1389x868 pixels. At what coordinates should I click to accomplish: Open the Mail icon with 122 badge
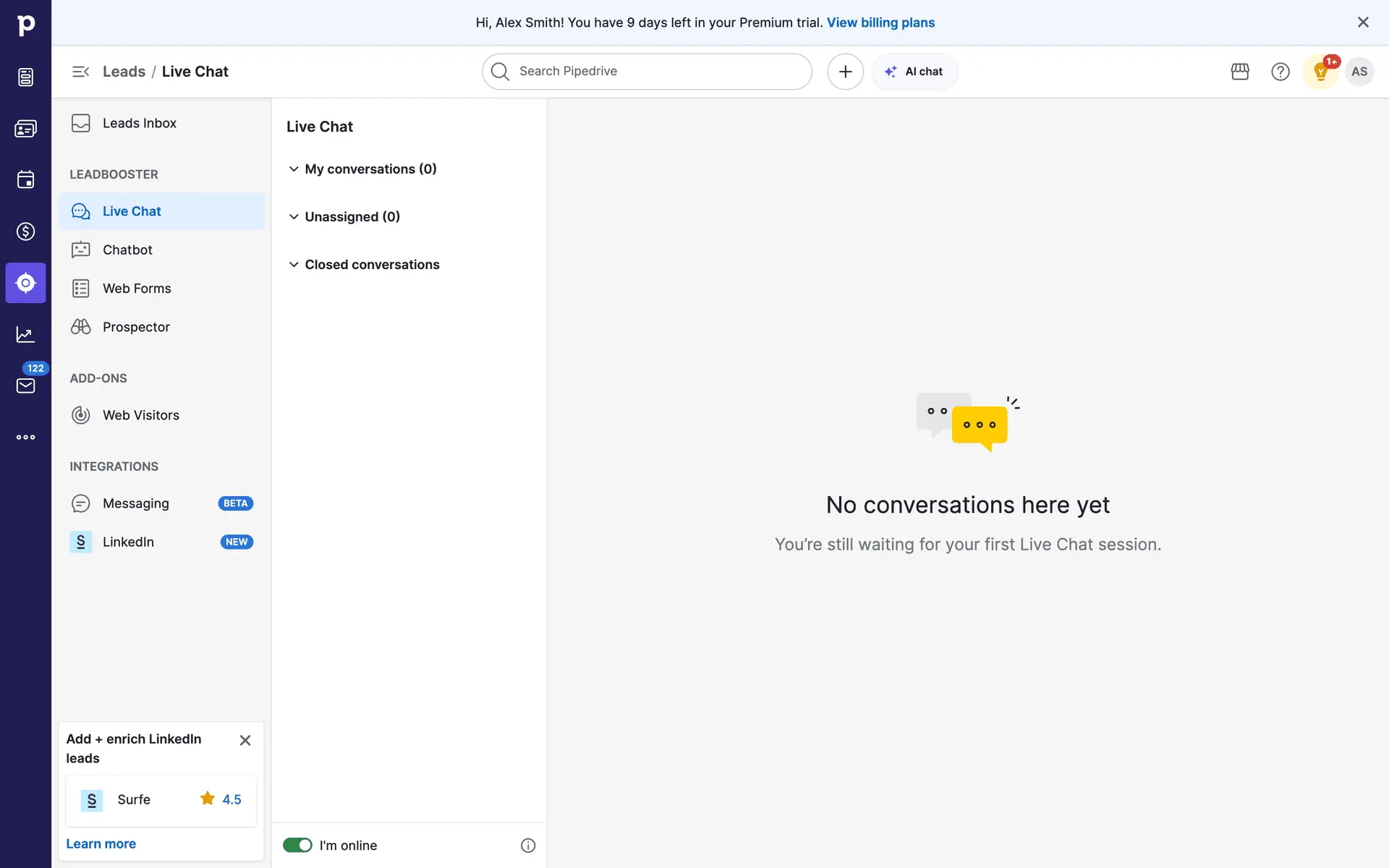[25, 386]
